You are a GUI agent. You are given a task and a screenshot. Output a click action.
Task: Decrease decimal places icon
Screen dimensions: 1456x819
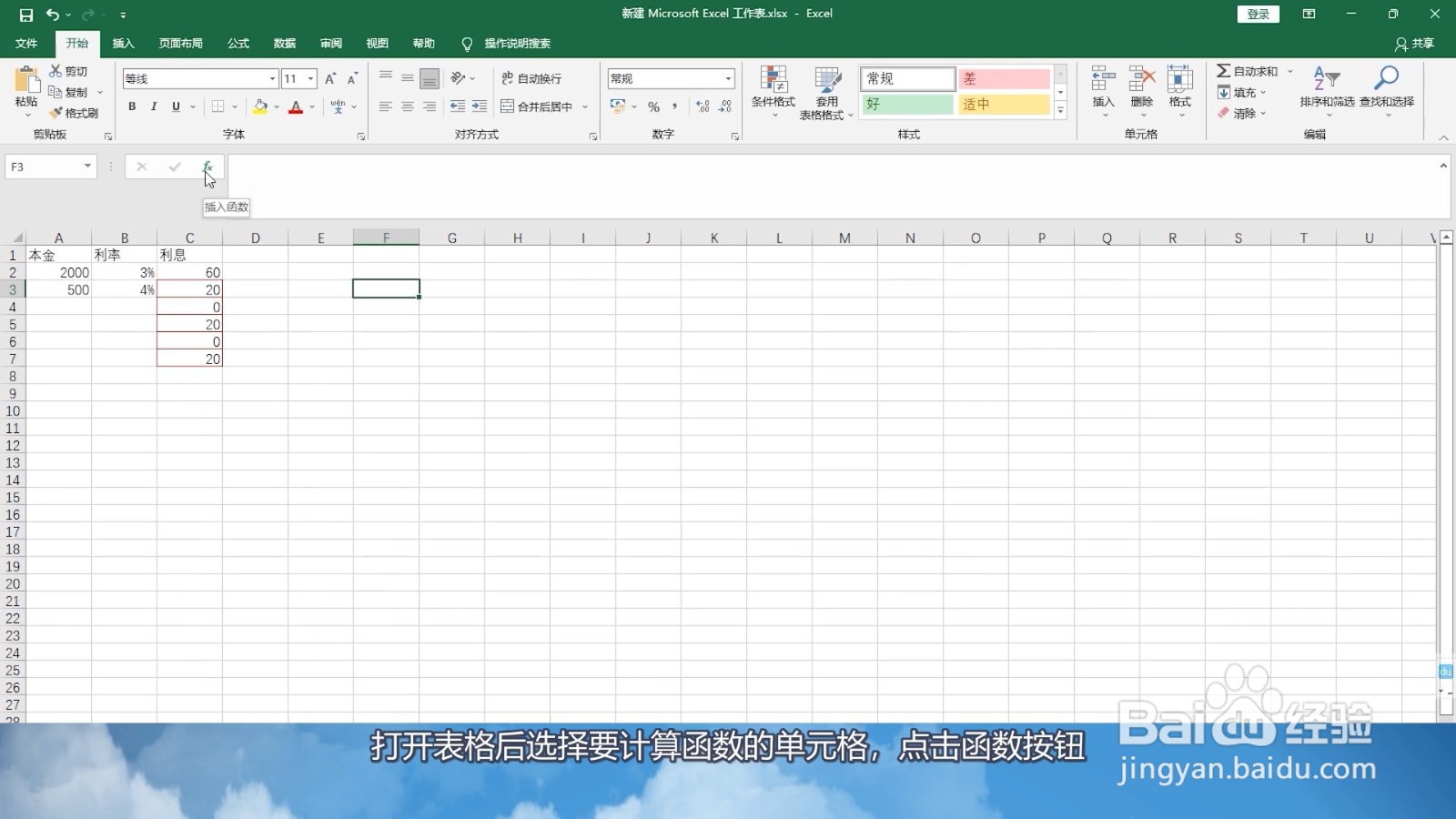coord(725,106)
